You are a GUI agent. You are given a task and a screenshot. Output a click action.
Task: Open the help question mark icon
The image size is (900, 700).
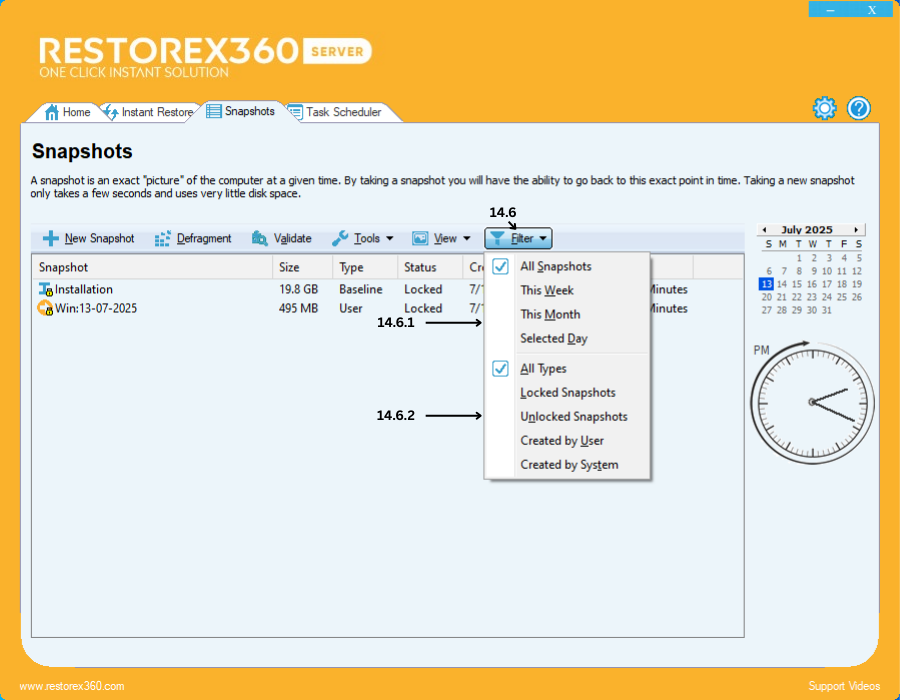(x=859, y=108)
